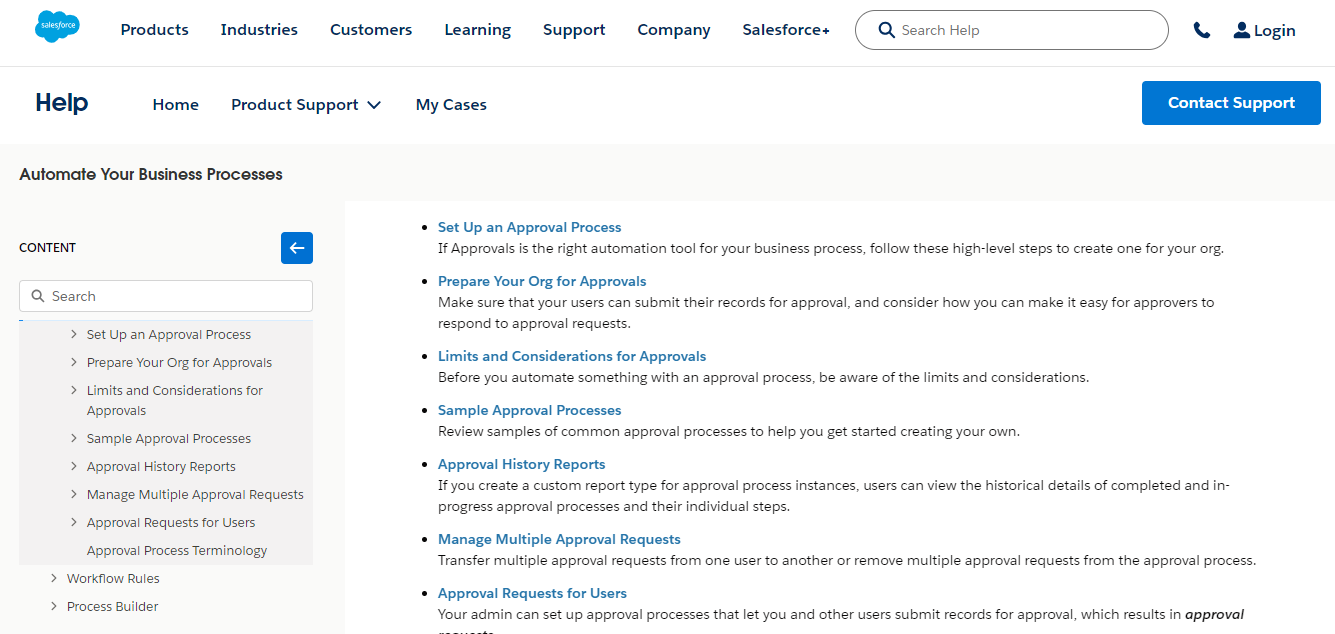Screen dimensions: 1335x634
Task: Open the Products menu
Action: 154,30
